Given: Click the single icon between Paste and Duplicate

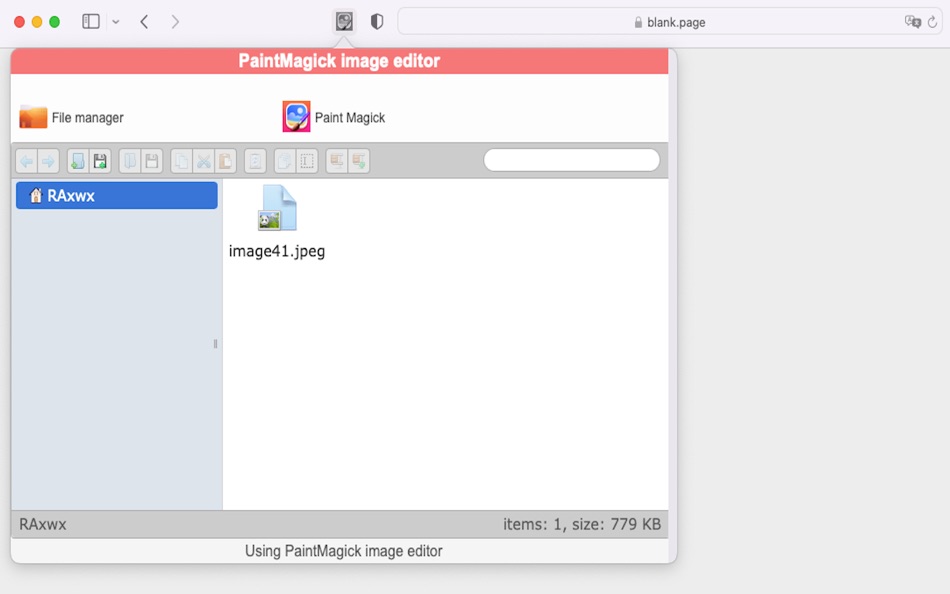Looking at the screenshot, I should [x=255, y=161].
